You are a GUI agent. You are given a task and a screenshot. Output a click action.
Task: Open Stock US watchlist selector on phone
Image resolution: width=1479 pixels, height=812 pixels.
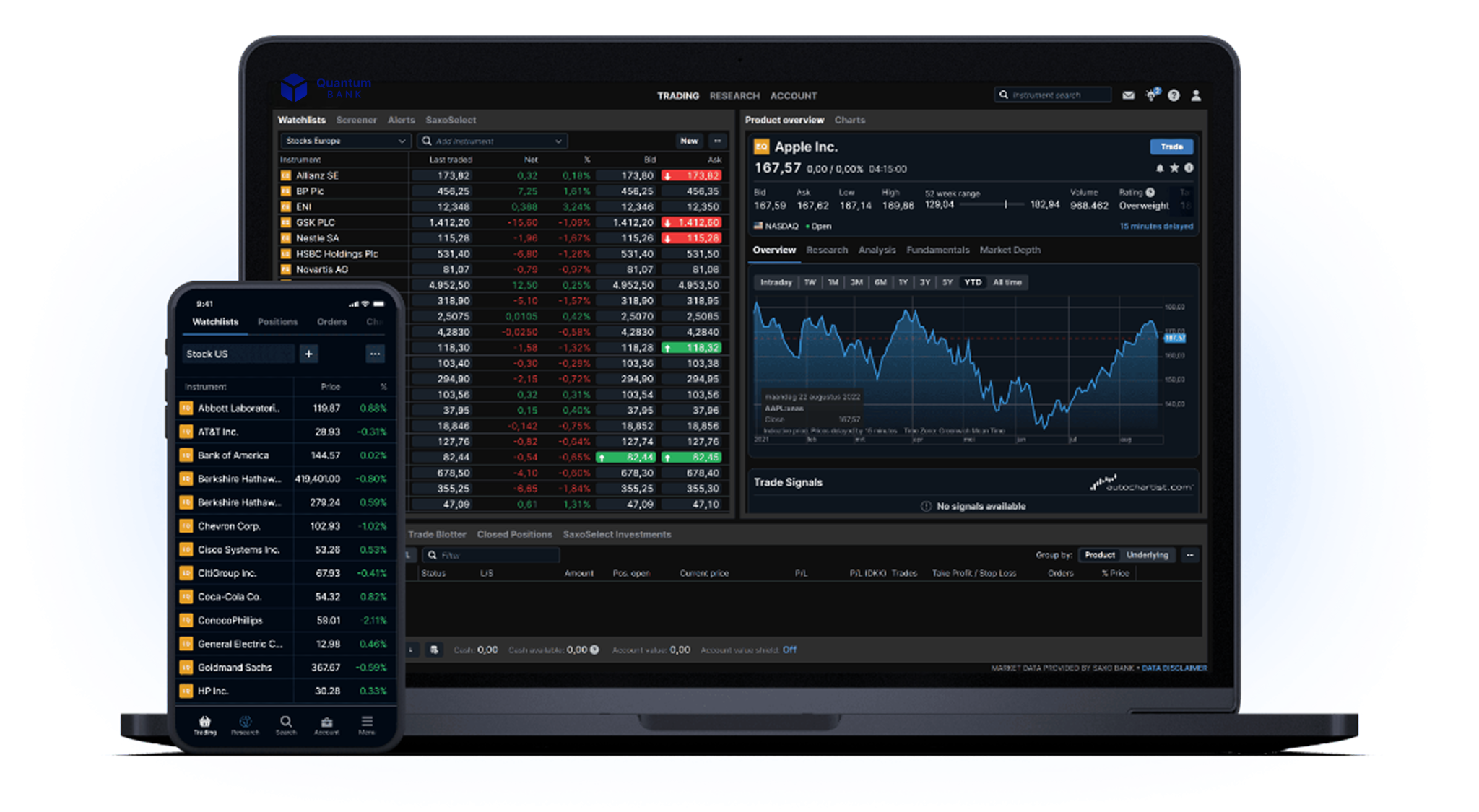coord(239,354)
